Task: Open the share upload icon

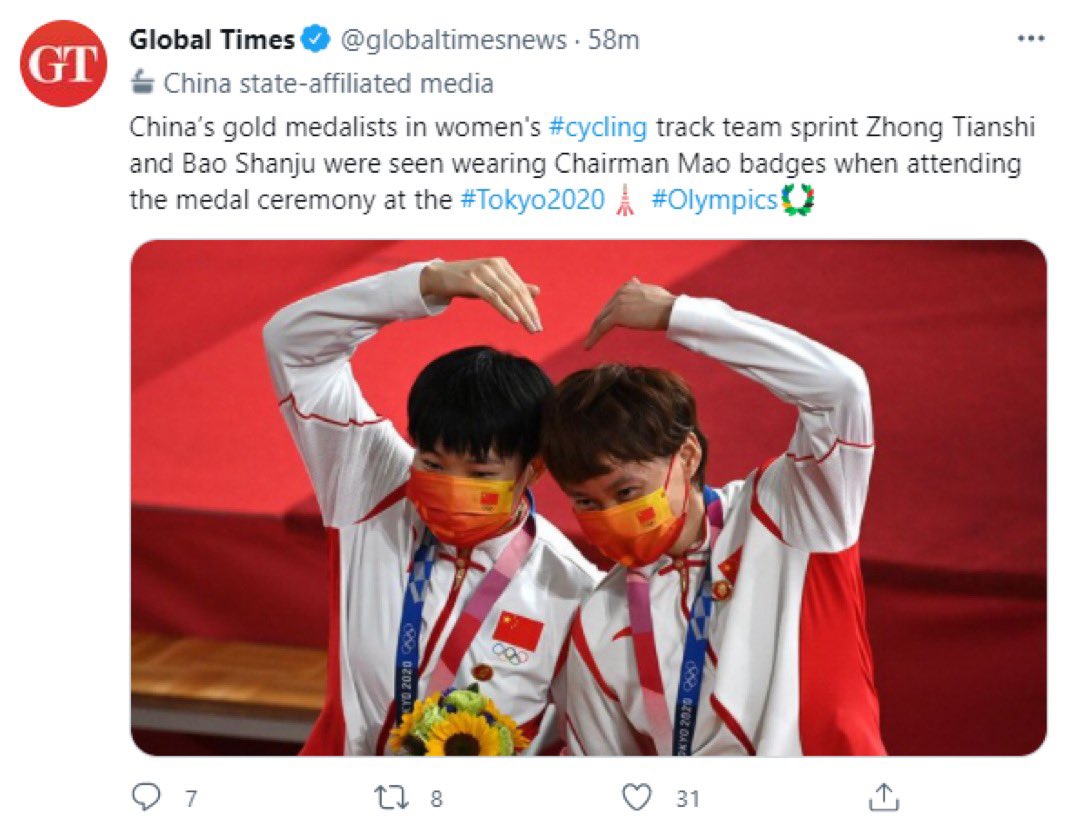Action: (x=884, y=797)
